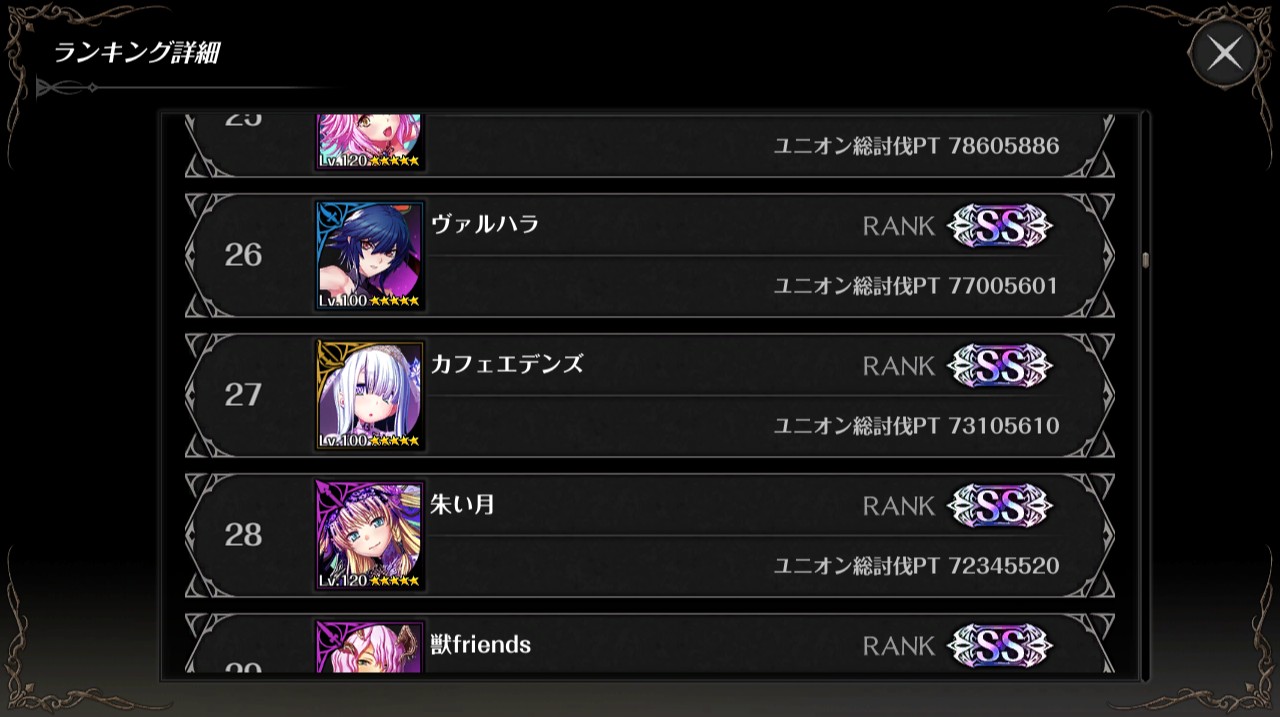Tap the 朱い月 blonde character avatar
Screen dimensions: 1280x717
pyautogui.click(x=370, y=535)
